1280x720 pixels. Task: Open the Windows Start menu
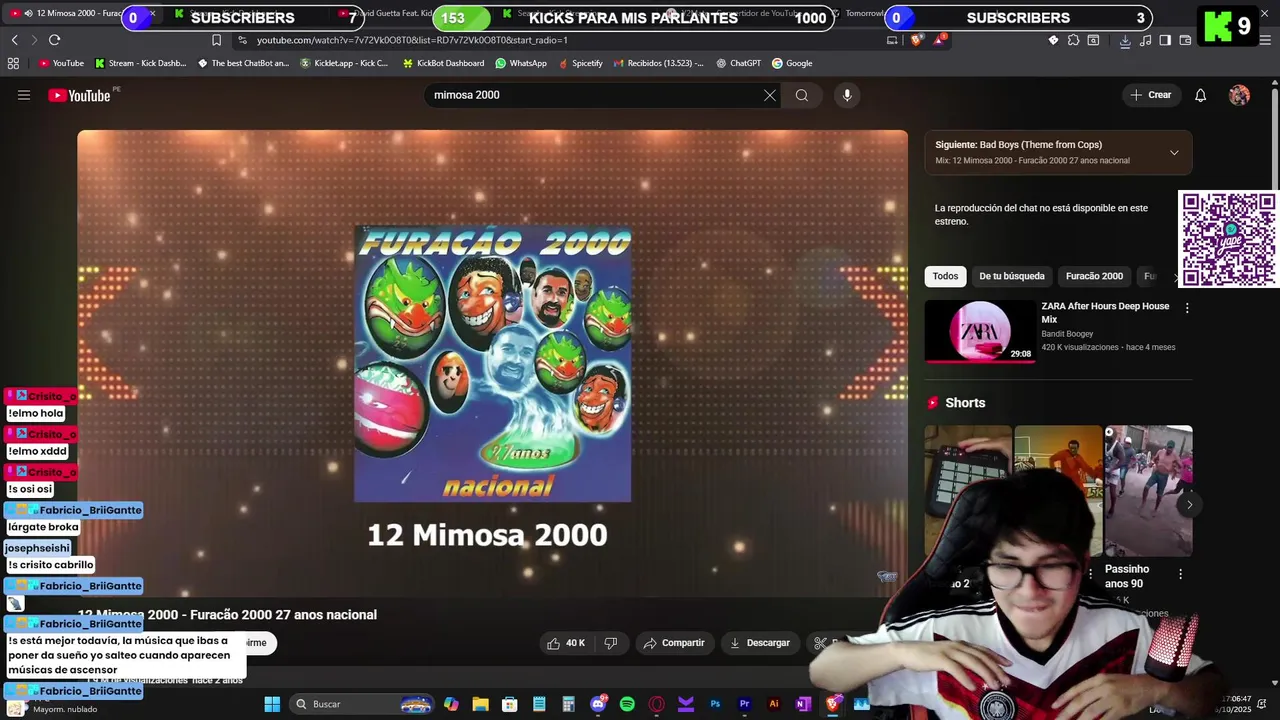[272, 704]
